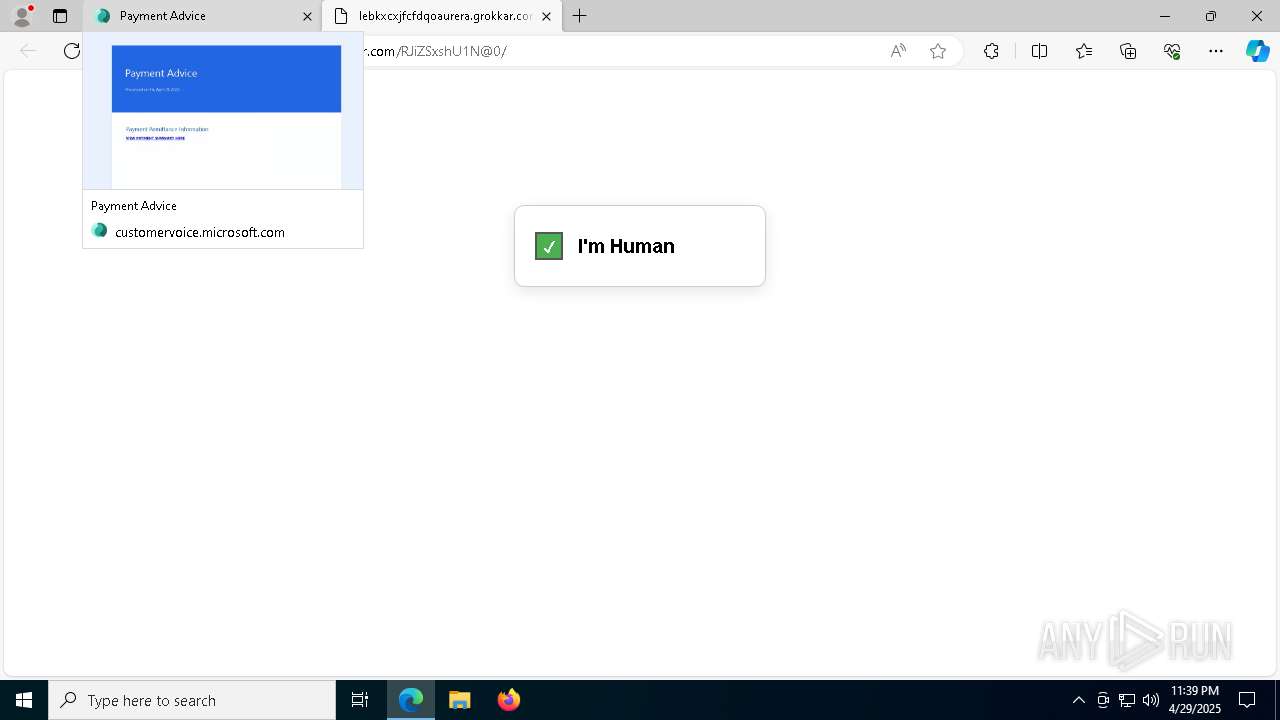The image size is (1280, 720).
Task: Close the Payment Advice tab
Action: [x=307, y=16]
